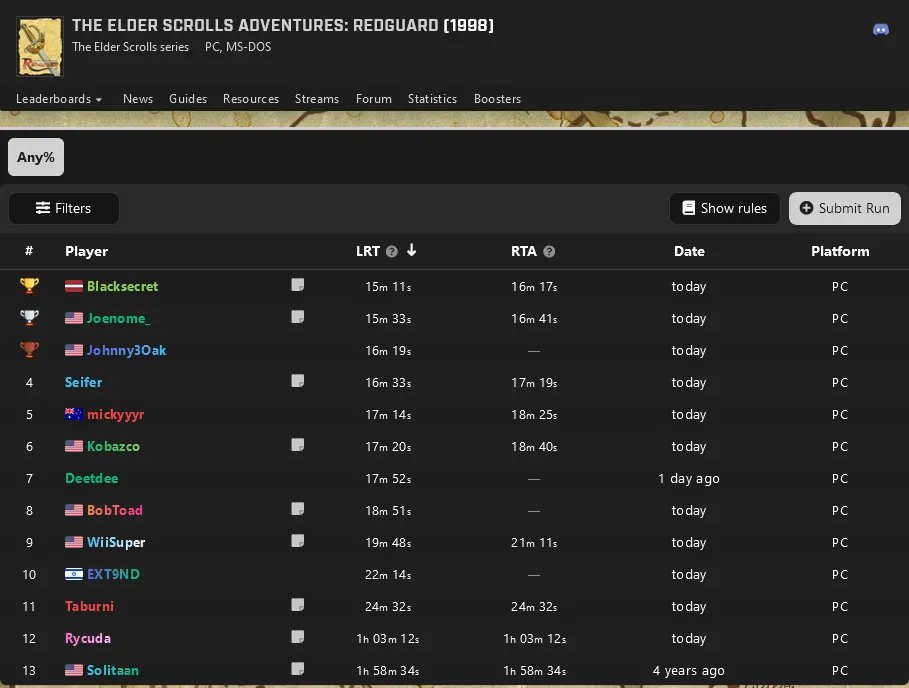Go to the Forum page
909x688 pixels.
coord(373,99)
